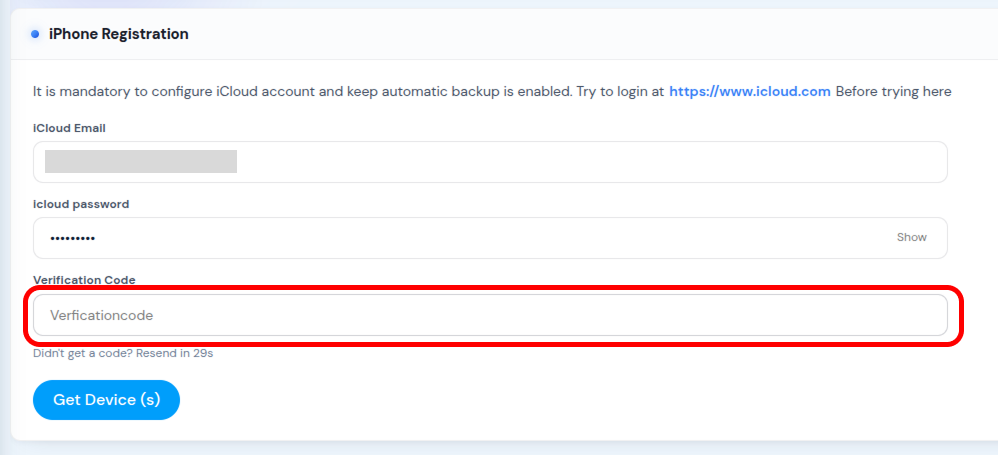This screenshot has width=998, height=455.
Task: Click the 'iCloud Email' label
Action: [x=69, y=129]
